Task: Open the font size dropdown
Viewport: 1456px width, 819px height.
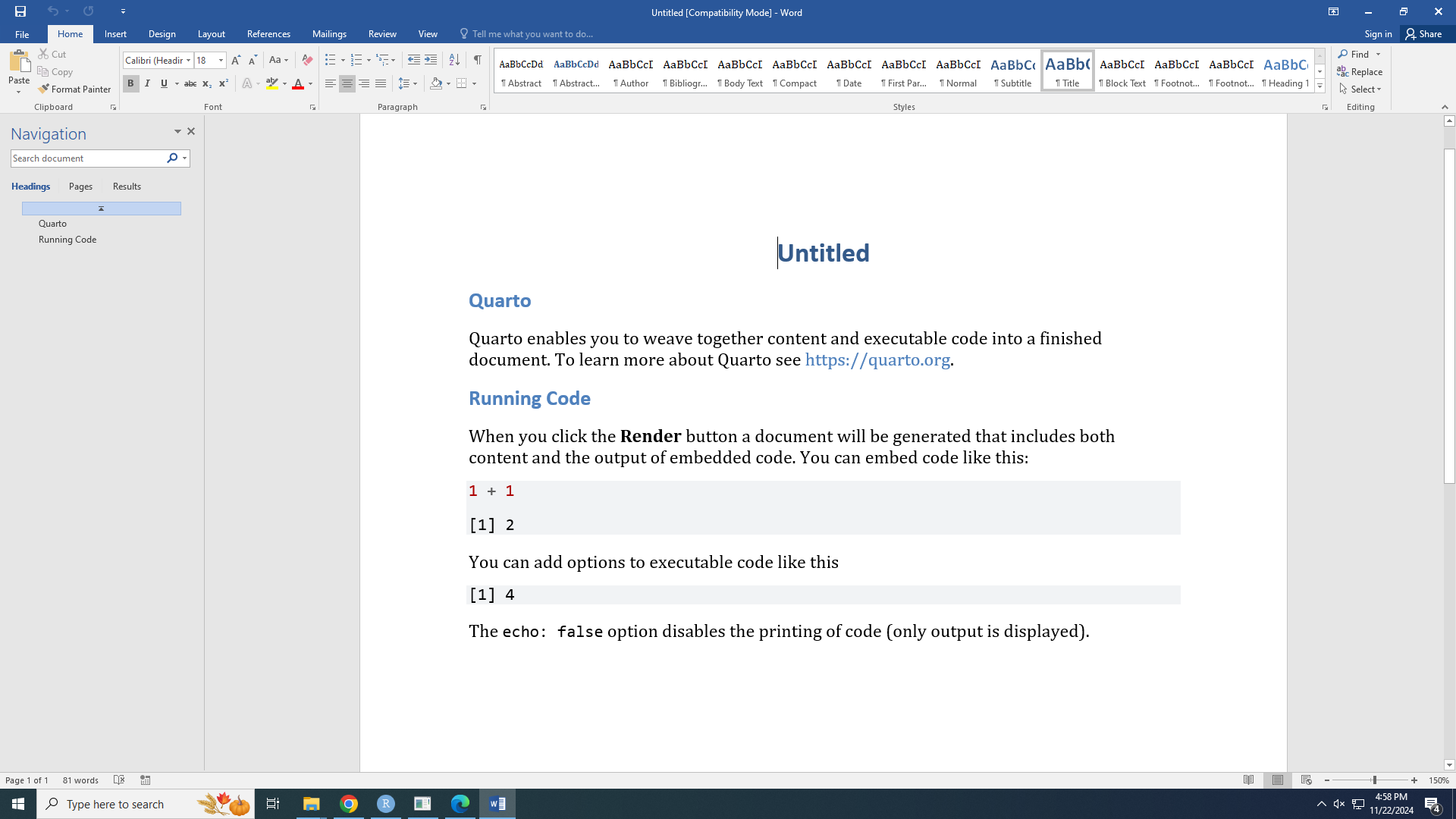Action: 221,60
